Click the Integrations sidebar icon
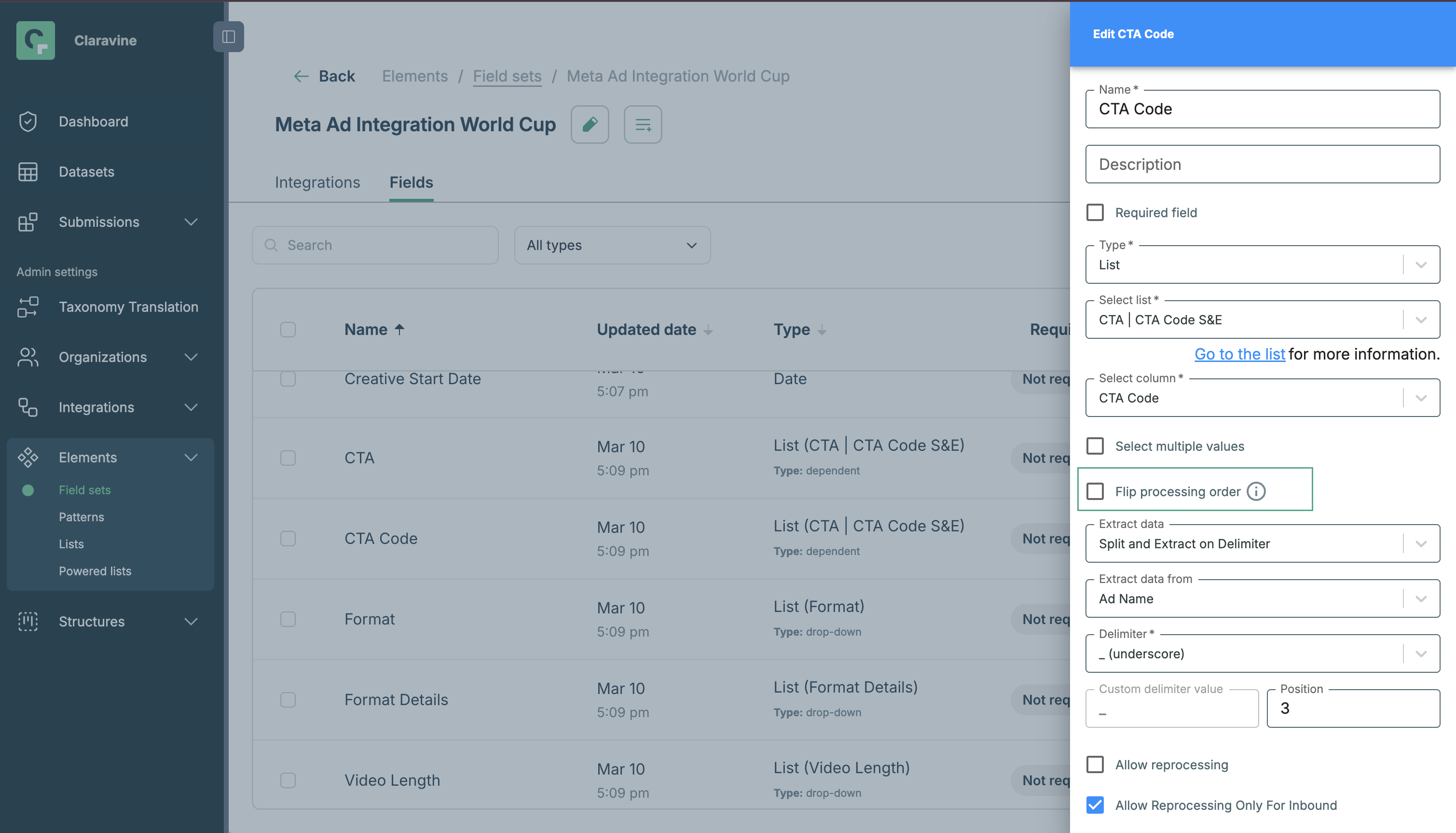1456x833 pixels. [27, 407]
